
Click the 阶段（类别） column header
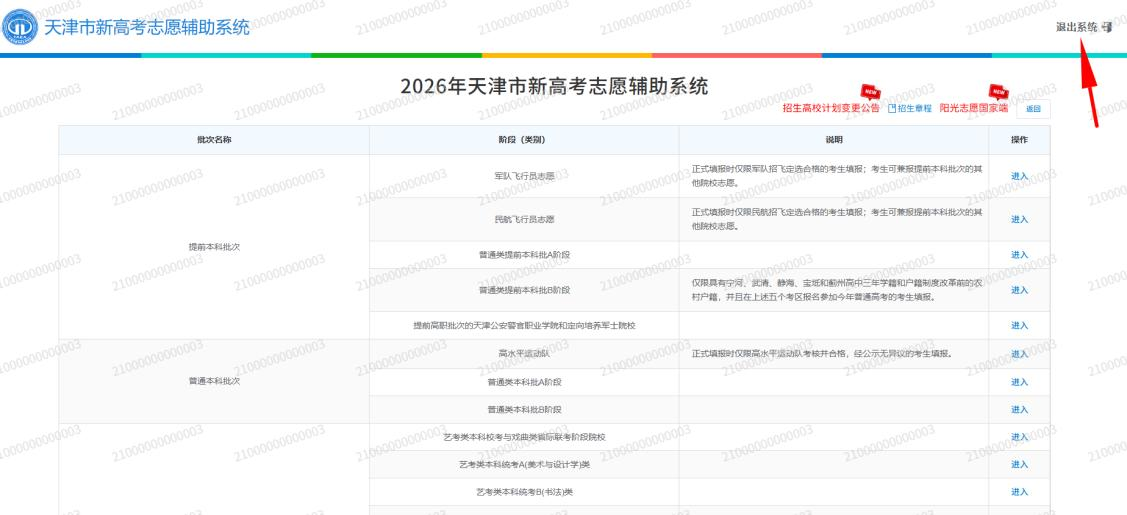coord(524,140)
